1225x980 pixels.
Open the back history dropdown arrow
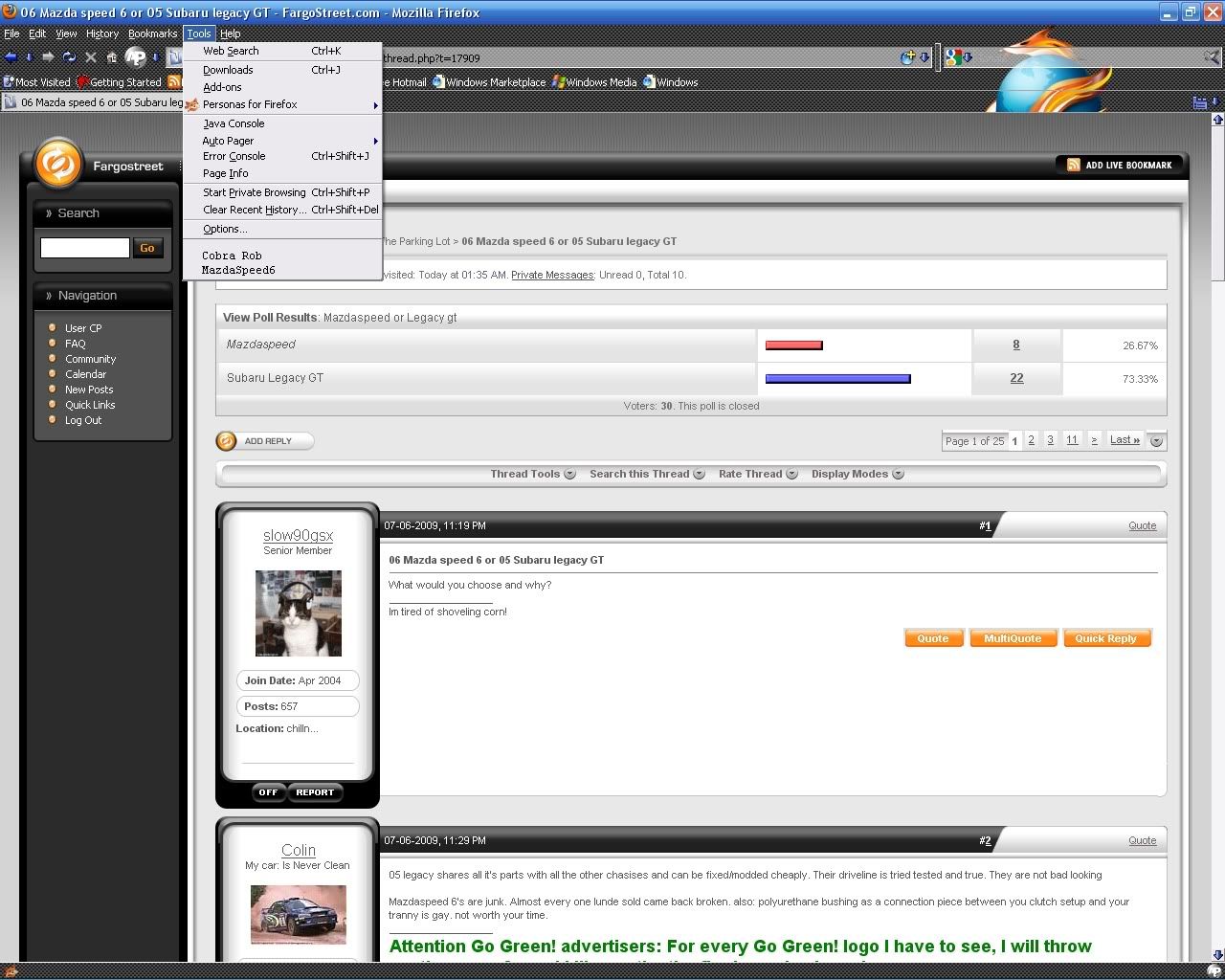click(29, 57)
